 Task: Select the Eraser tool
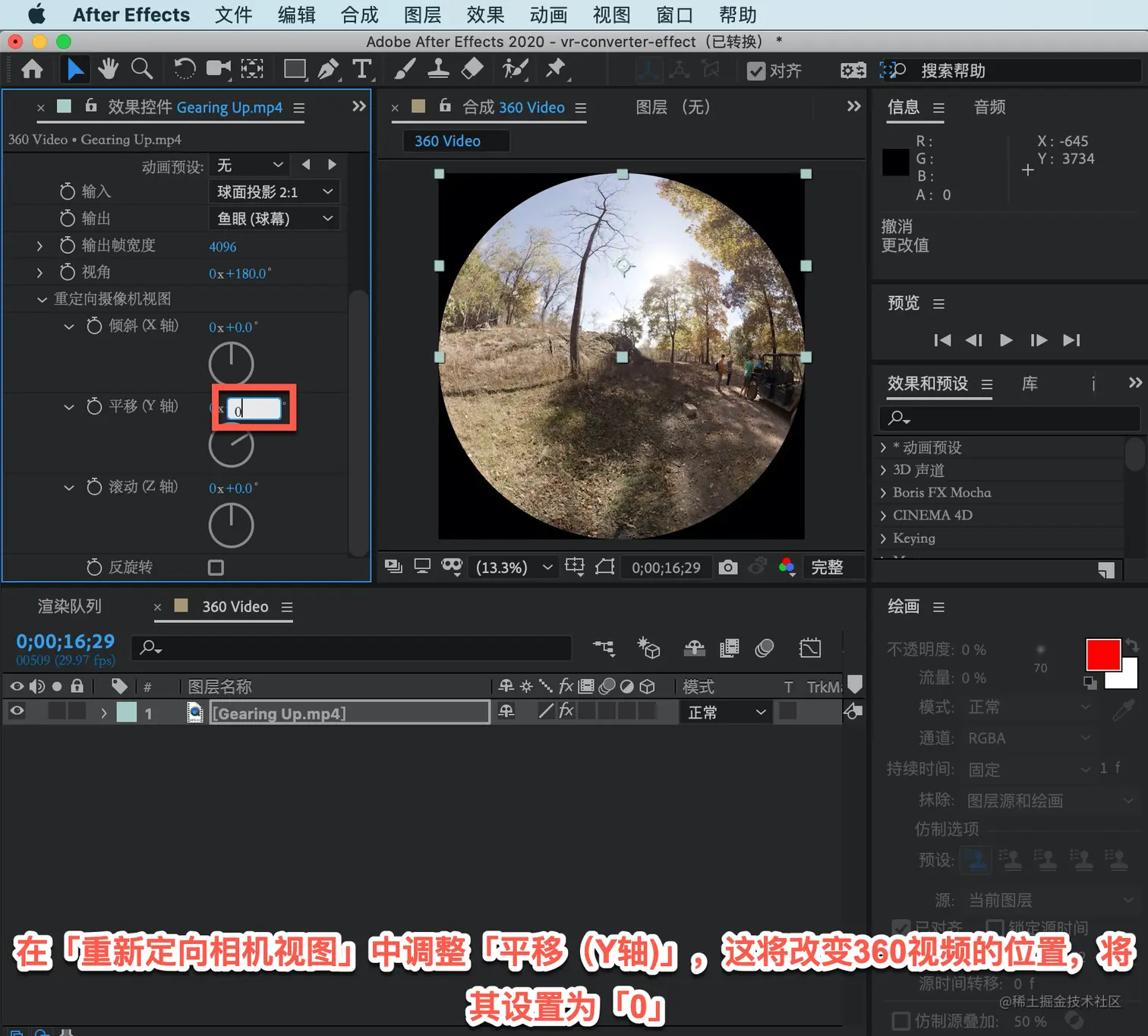click(472, 69)
